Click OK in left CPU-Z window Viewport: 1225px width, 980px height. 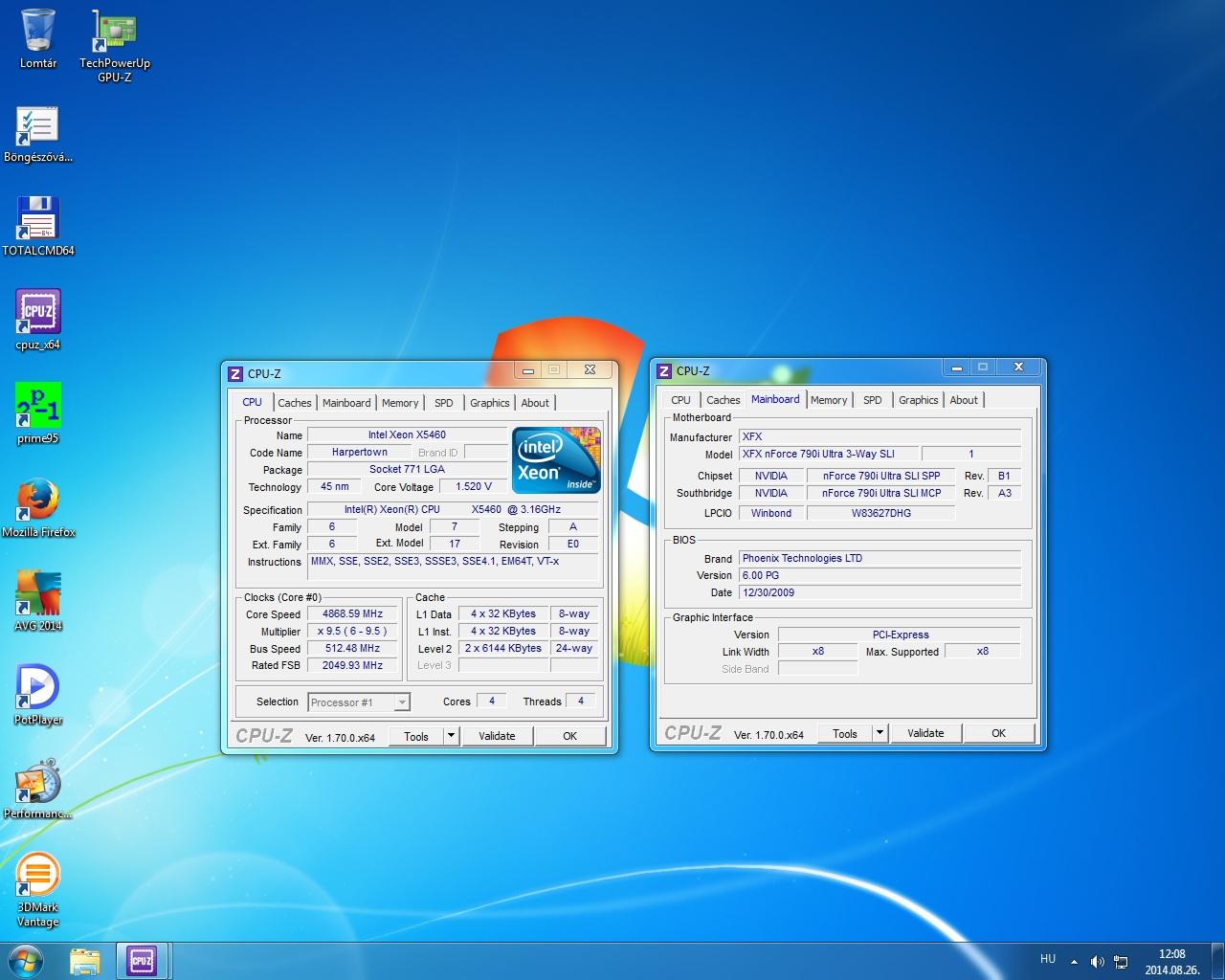pyautogui.click(x=570, y=736)
